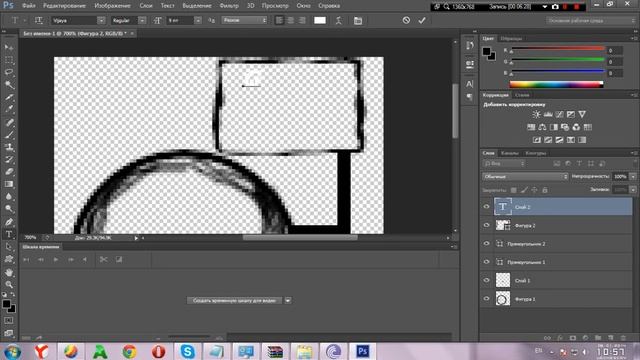The image size is (640, 360).
Task: Select the Rectangular Marquee tool
Action: 9,60
